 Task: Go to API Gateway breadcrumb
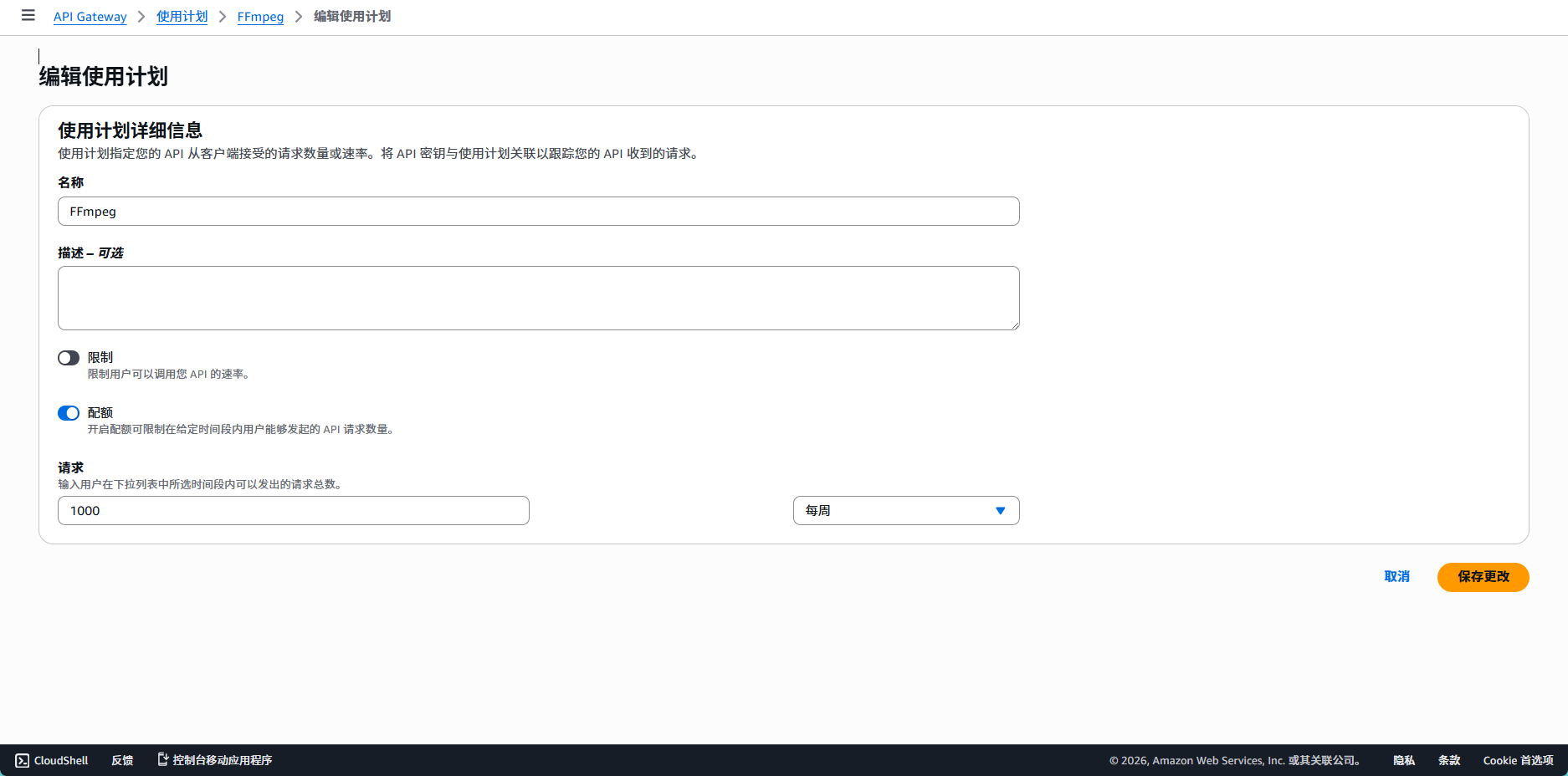90,17
